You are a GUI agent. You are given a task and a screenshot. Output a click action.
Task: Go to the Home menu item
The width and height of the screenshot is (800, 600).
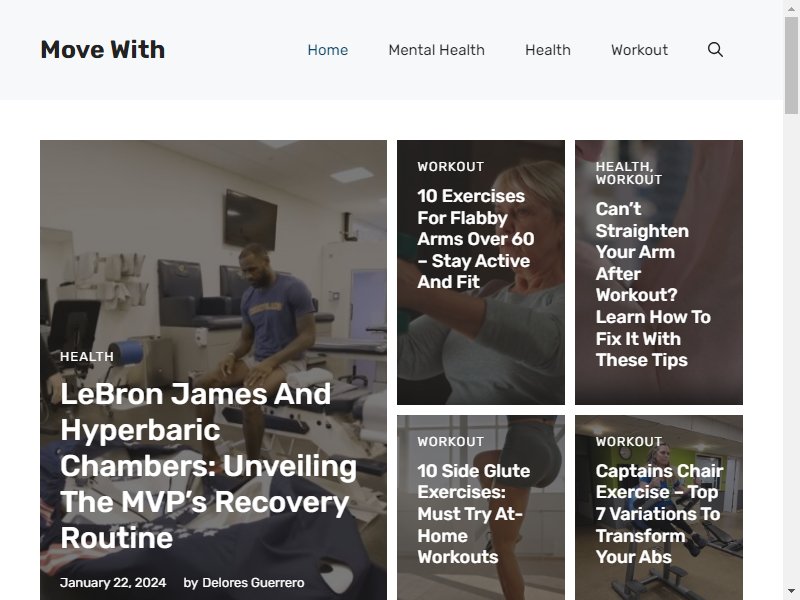tap(328, 50)
